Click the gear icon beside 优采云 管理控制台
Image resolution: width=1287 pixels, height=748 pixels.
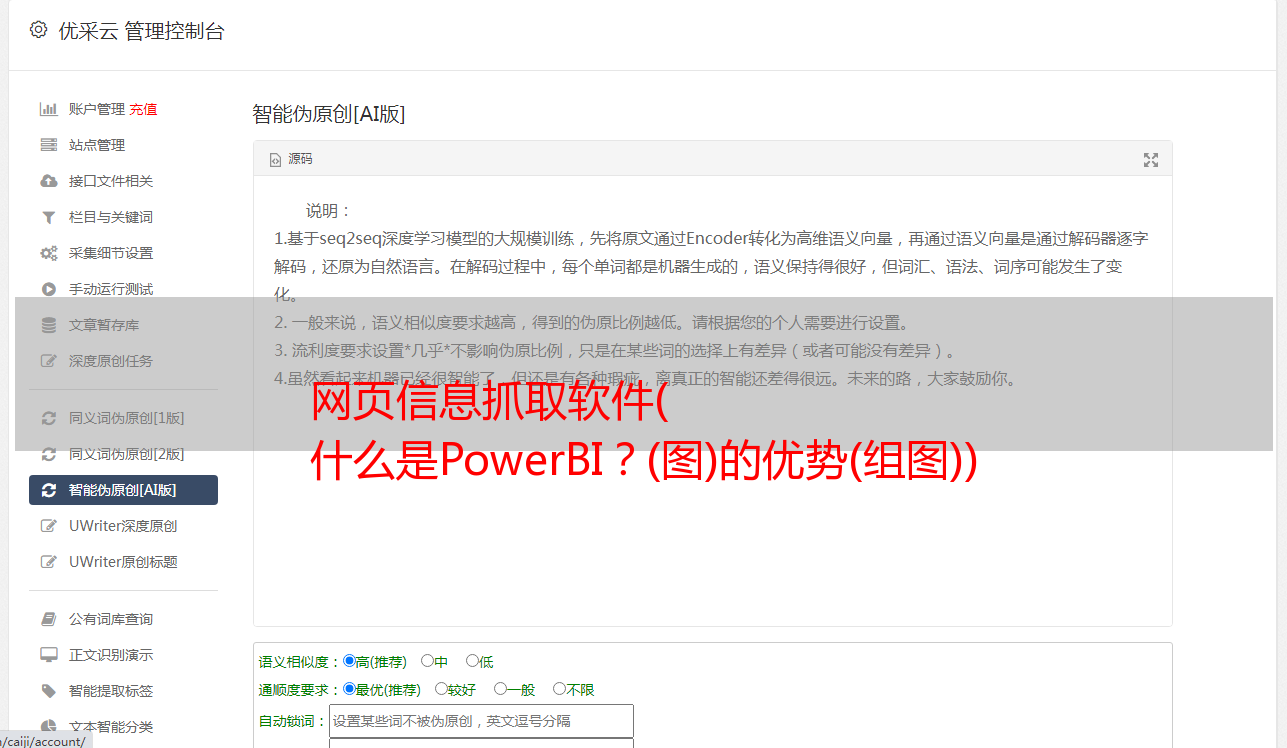[x=38, y=30]
